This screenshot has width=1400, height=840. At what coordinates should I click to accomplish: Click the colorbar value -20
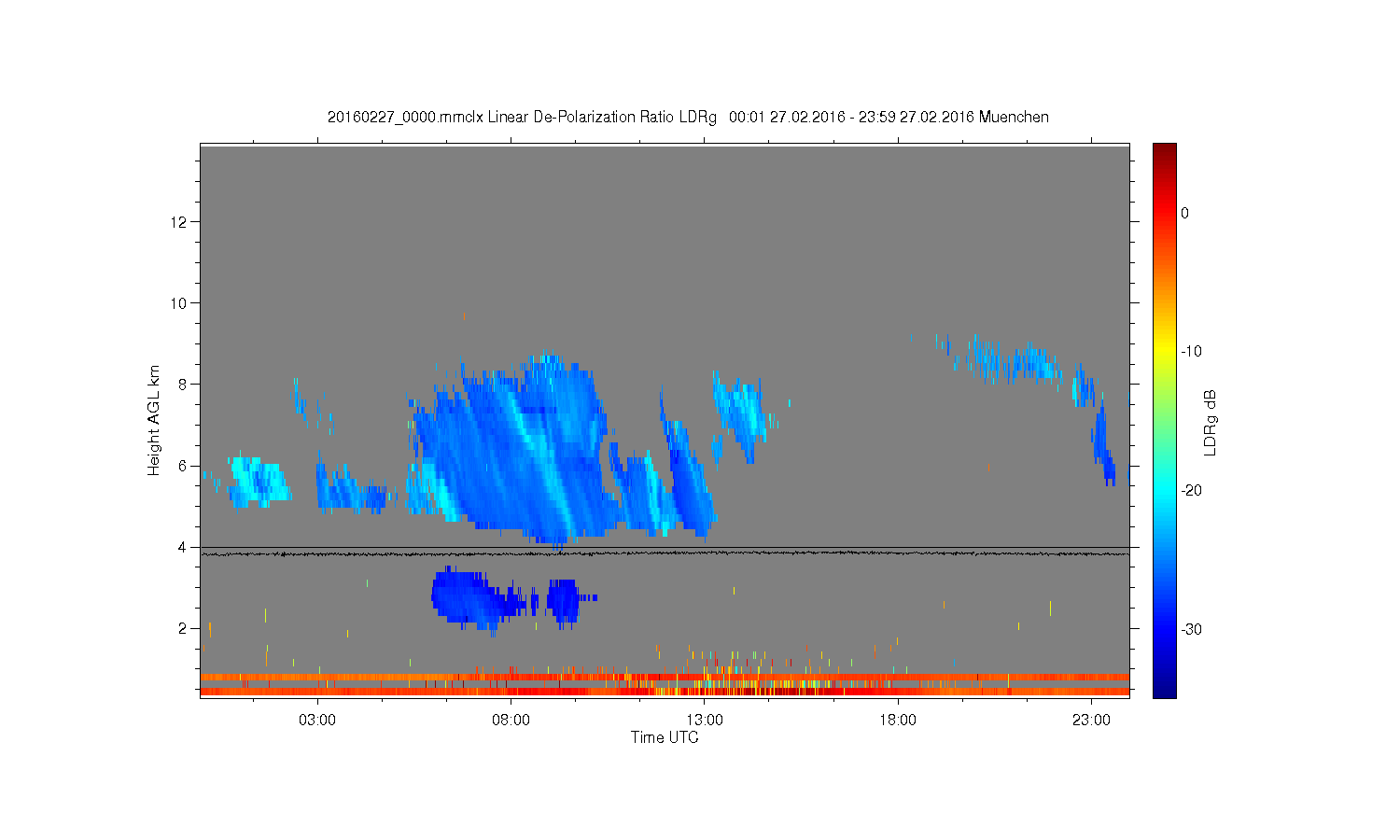1191,491
